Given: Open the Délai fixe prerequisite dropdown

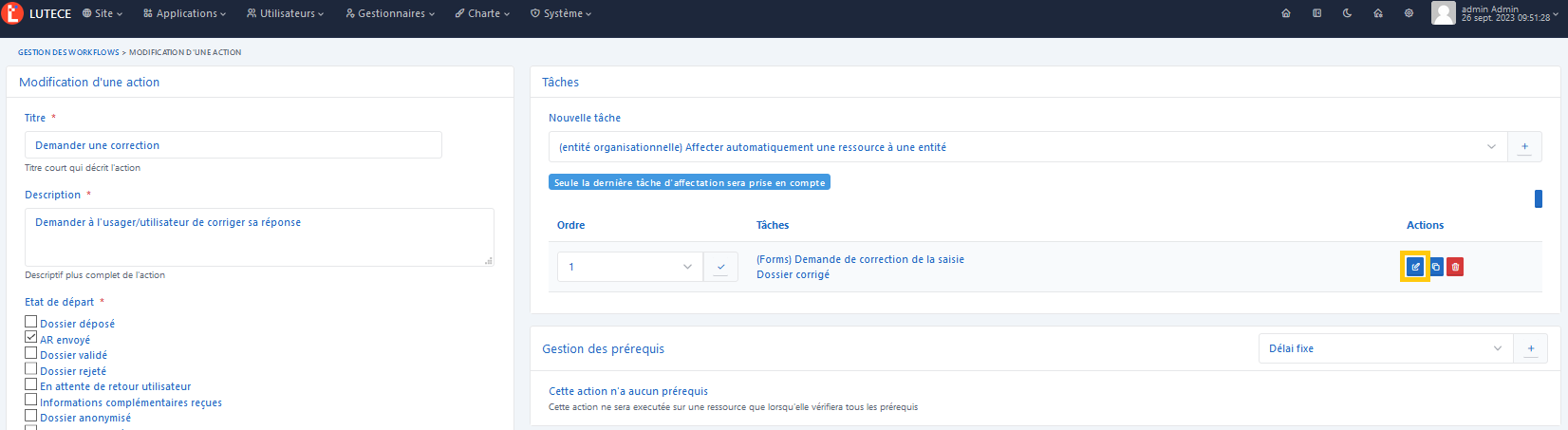Looking at the screenshot, I should tap(1385, 348).
